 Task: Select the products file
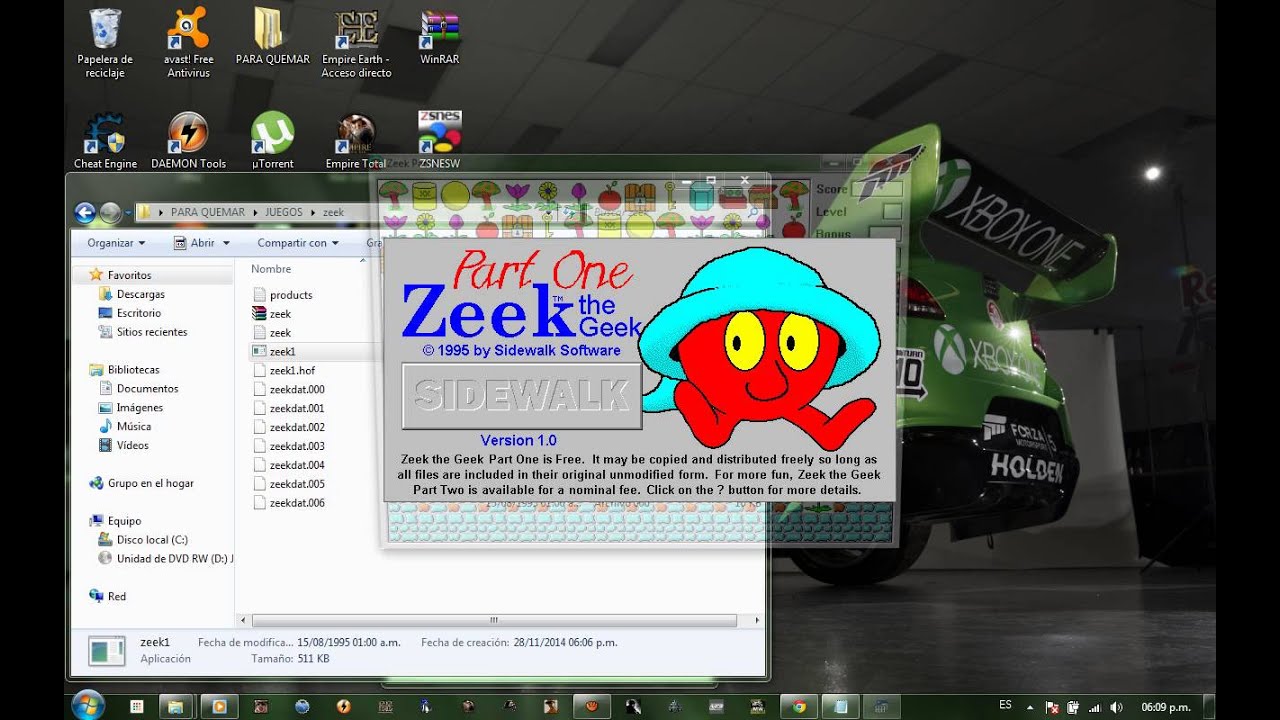291,295
